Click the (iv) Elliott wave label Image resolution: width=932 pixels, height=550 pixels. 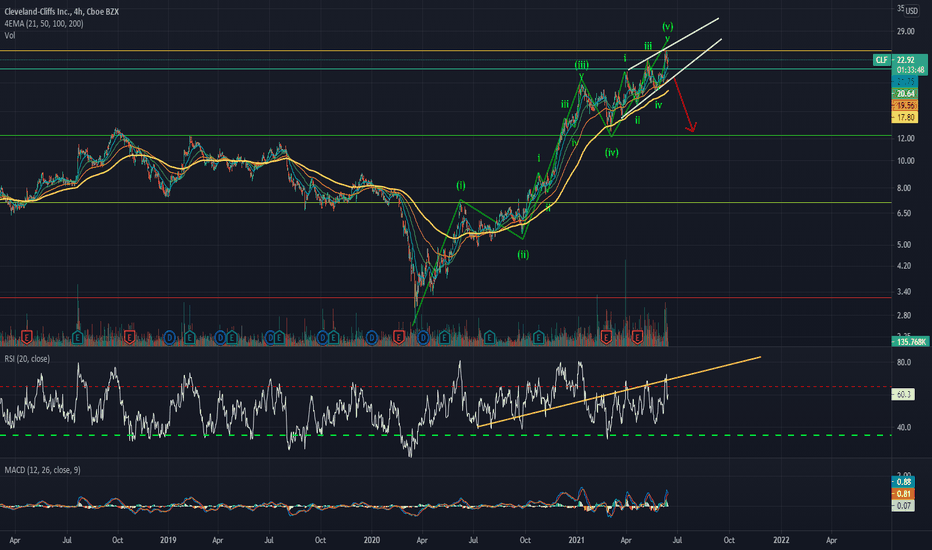(612, 152)
